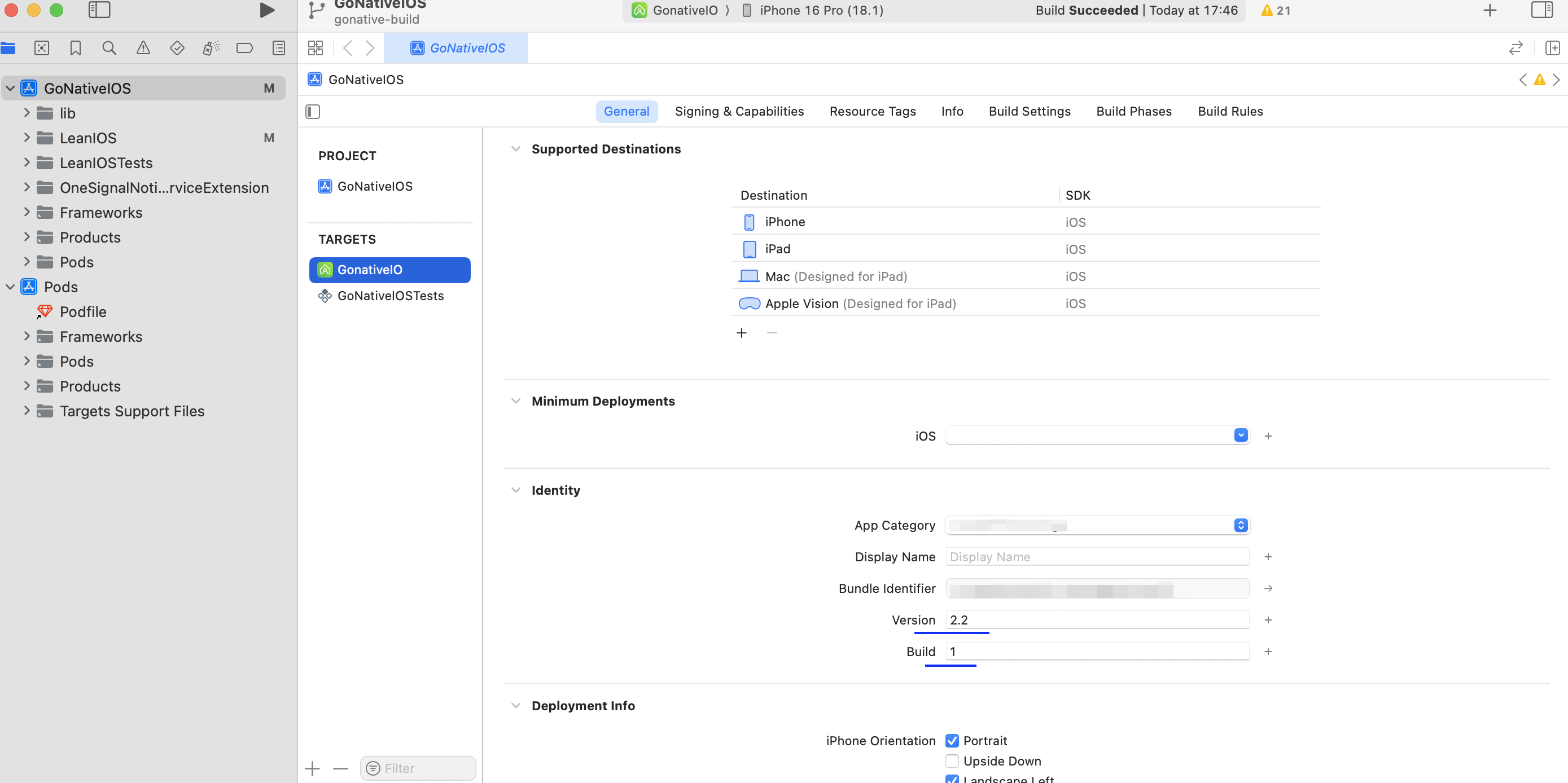1568x783 pixels.
Task: Hide the project and targets list panel
Action: [x=313, y=111]
